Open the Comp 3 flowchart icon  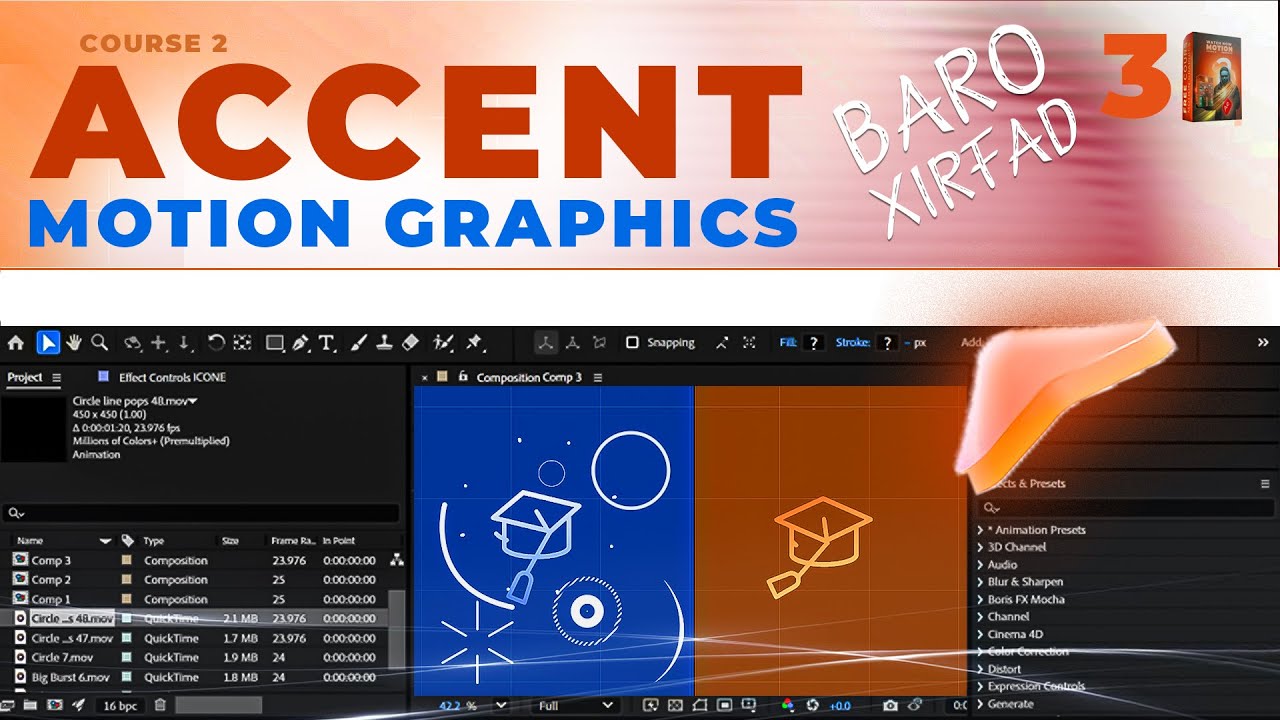point(397,560)
